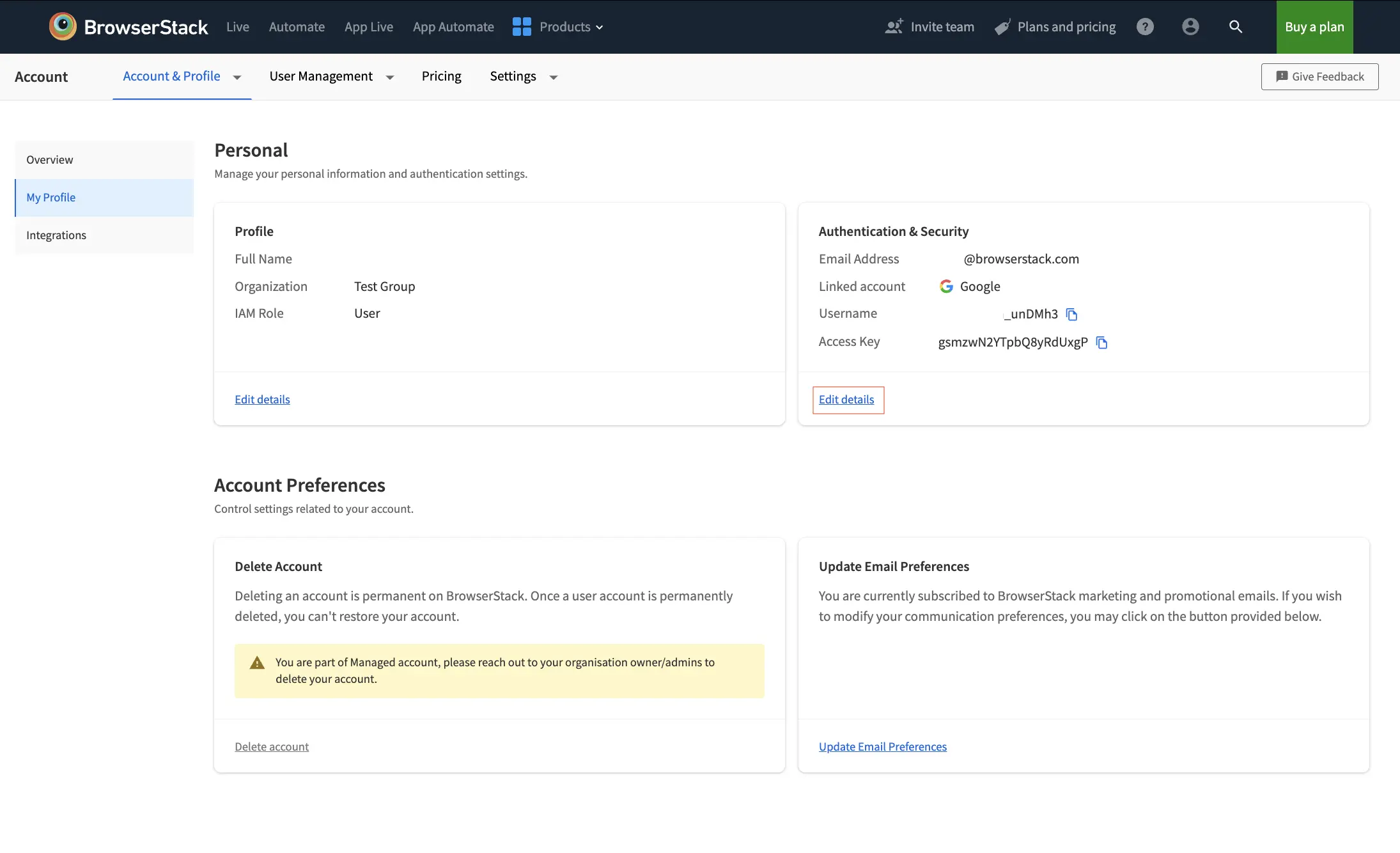The image size is (1400, 853).
Task: Open the user account avatar icon
Action: [x=1190, y=27]
